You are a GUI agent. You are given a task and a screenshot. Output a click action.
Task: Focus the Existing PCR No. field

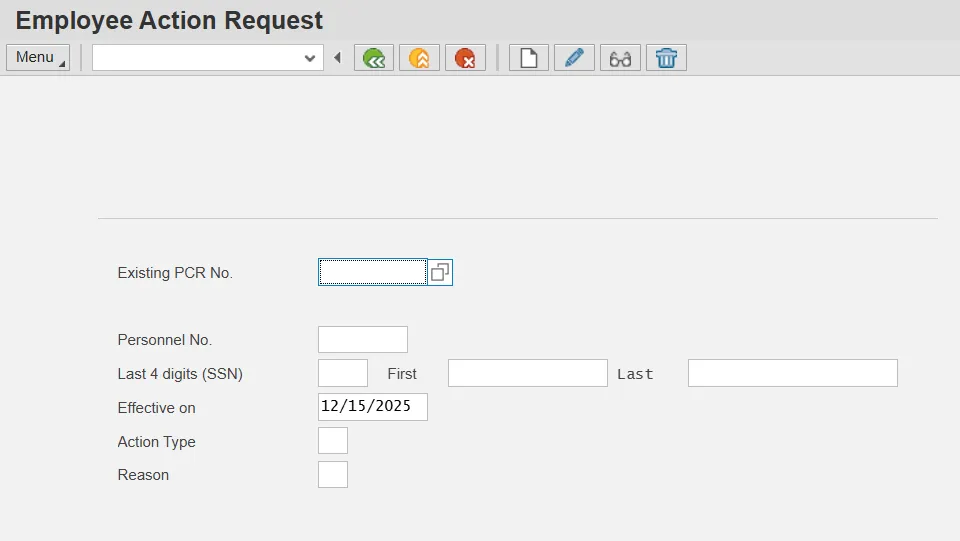372,272
